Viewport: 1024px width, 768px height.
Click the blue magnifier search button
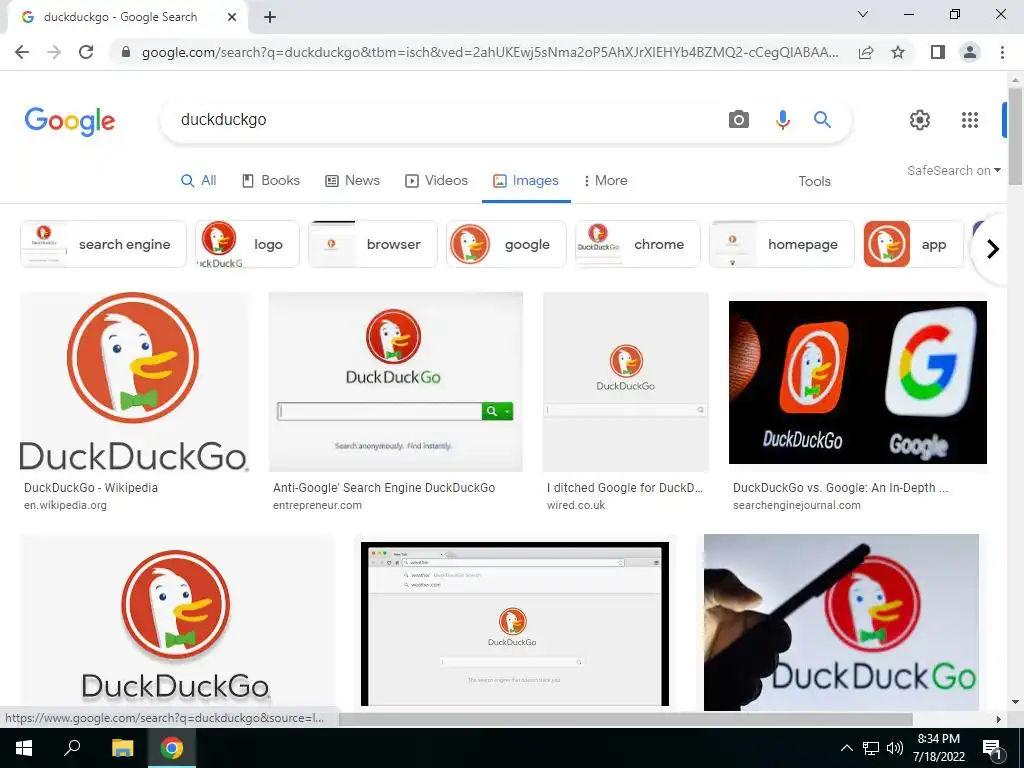(x=822, y=120)
